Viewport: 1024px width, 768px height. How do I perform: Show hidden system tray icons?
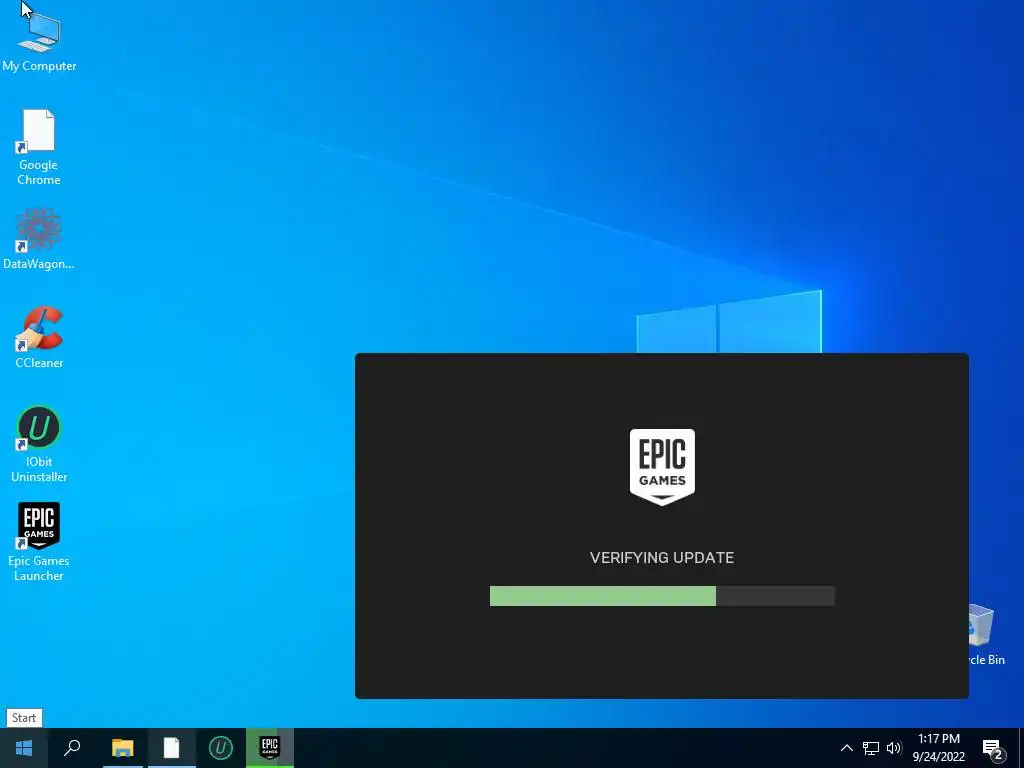tap(846, 748)
